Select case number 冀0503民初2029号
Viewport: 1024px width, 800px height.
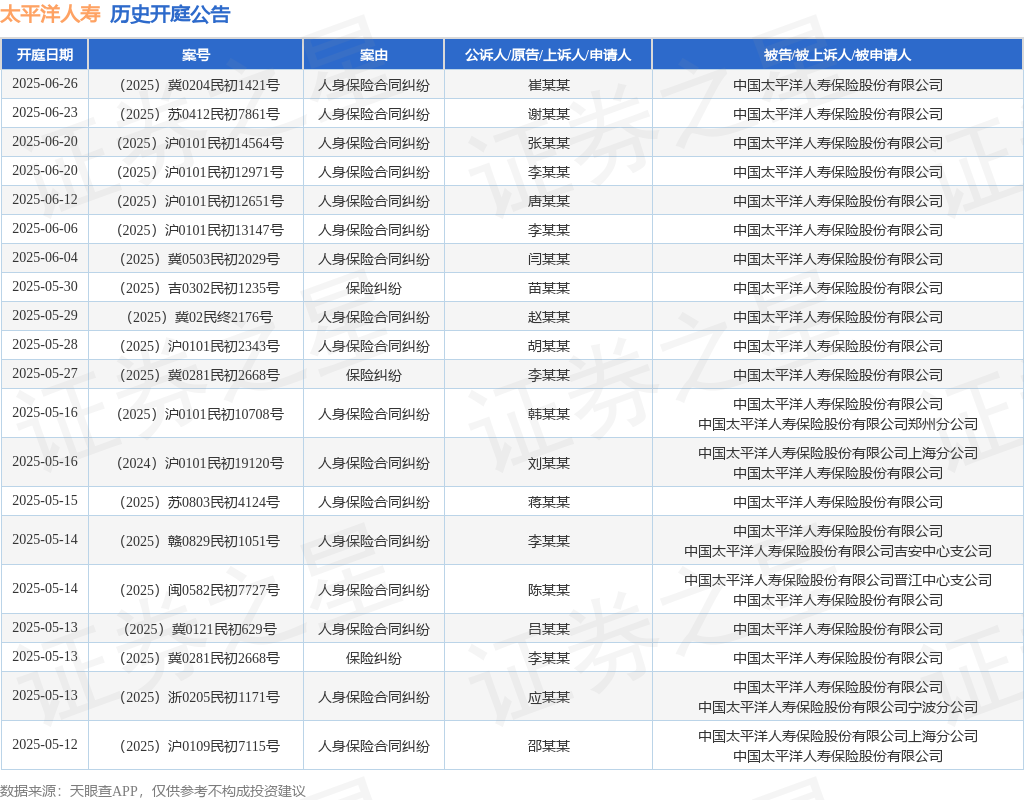199,259
